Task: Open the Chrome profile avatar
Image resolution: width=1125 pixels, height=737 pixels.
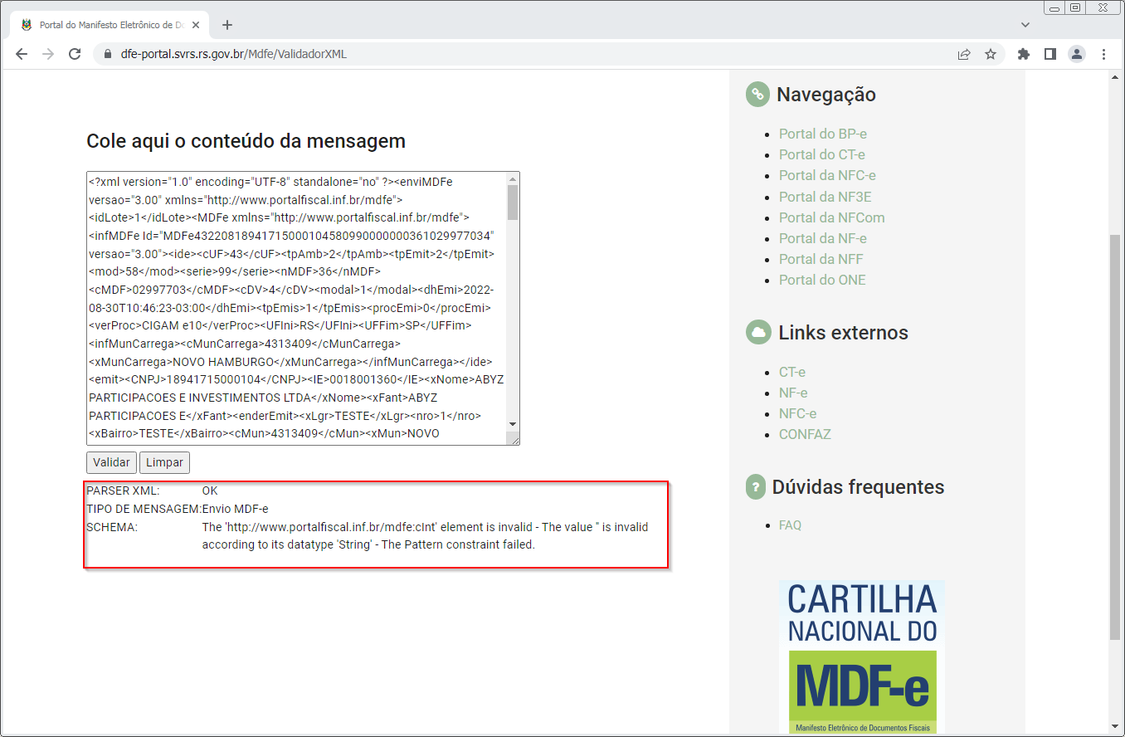Action: coord(1076,54)
